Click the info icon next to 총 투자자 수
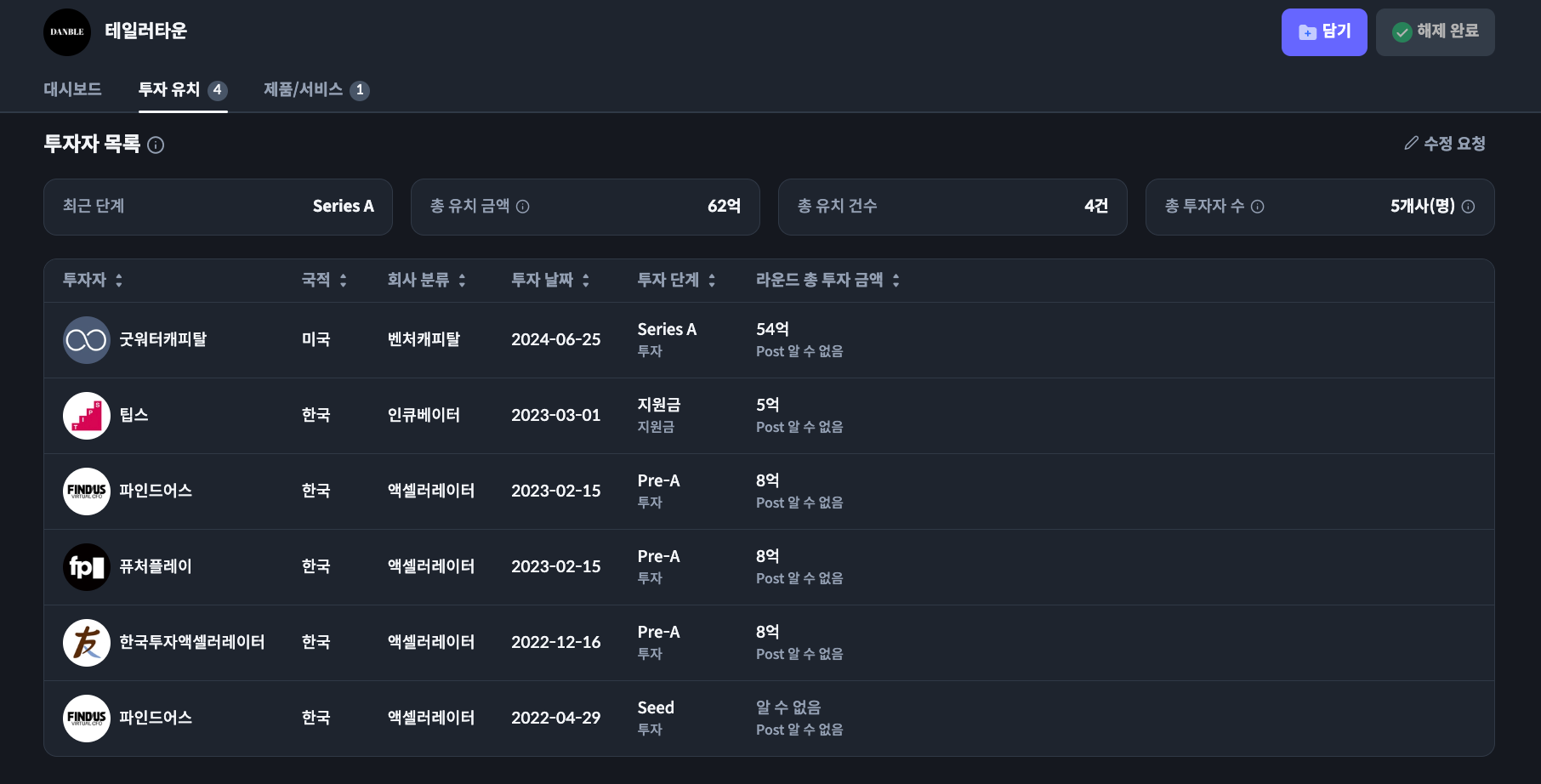The width and height of the screenshot is (1541, 784). click(1258, 207)
